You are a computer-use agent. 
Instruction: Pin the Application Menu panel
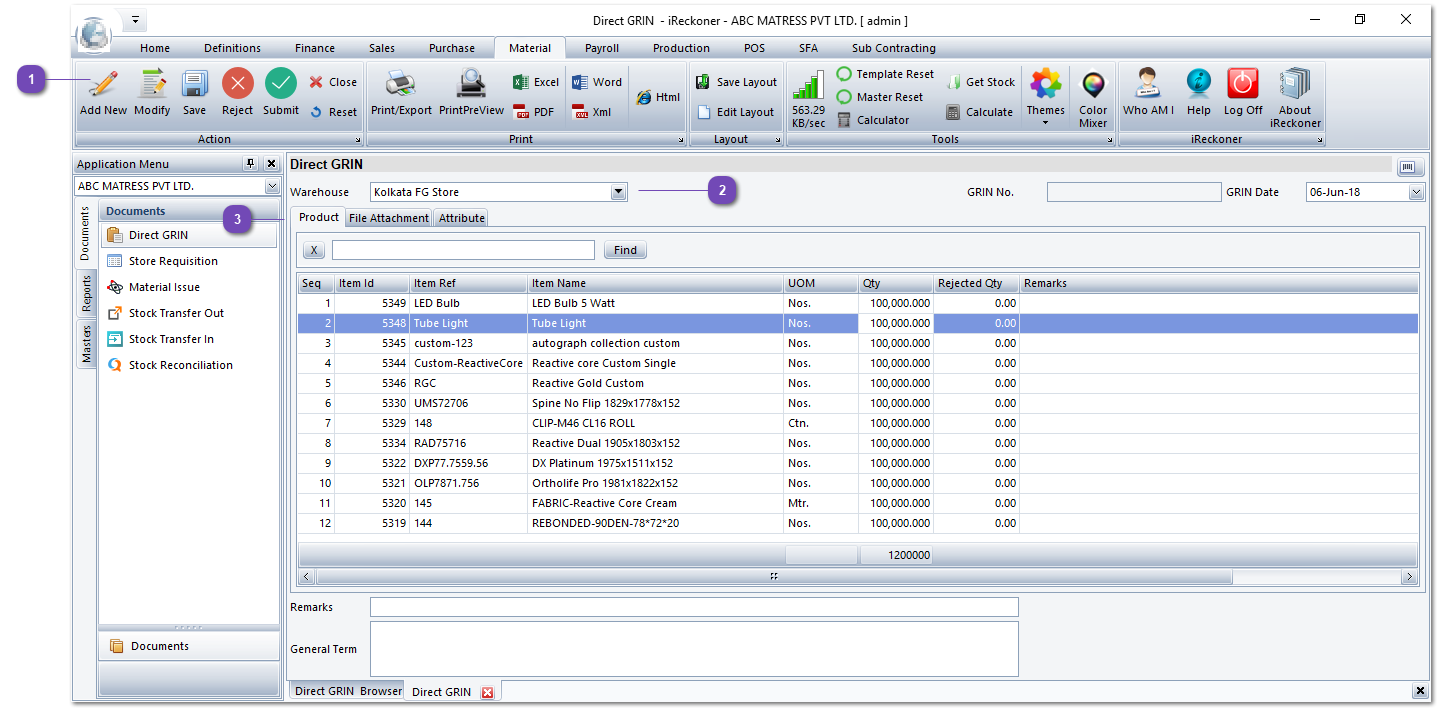(x=250, y=164)
